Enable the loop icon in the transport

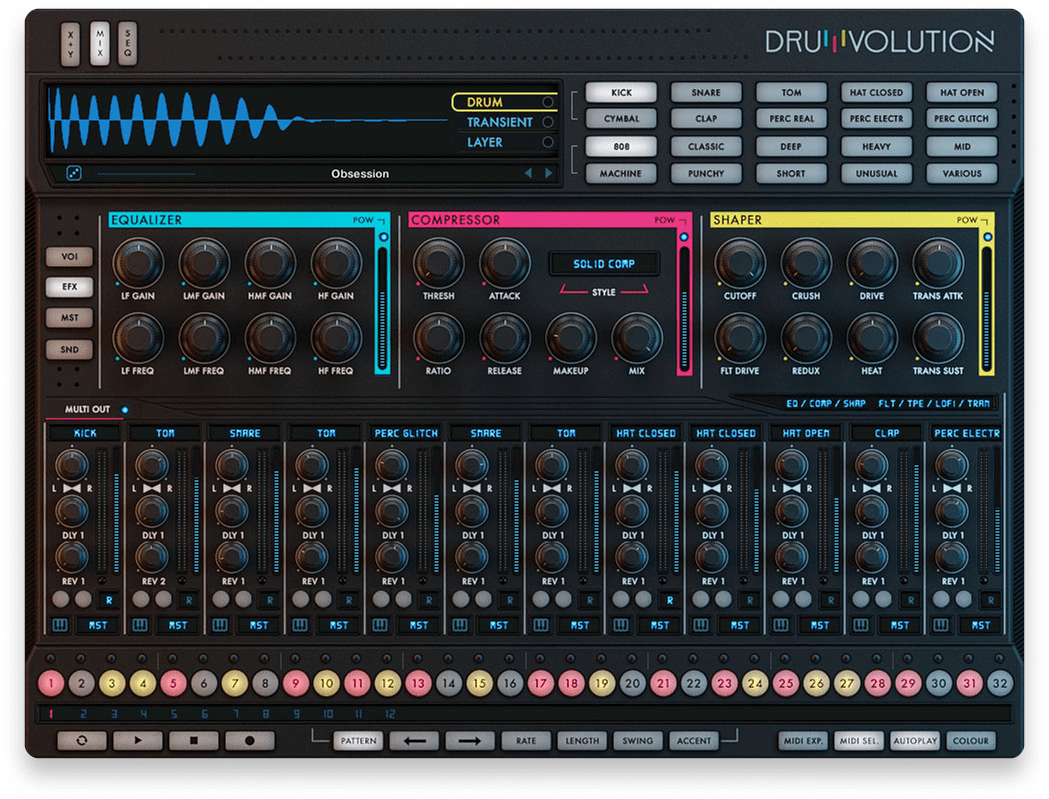pos(83,740)
